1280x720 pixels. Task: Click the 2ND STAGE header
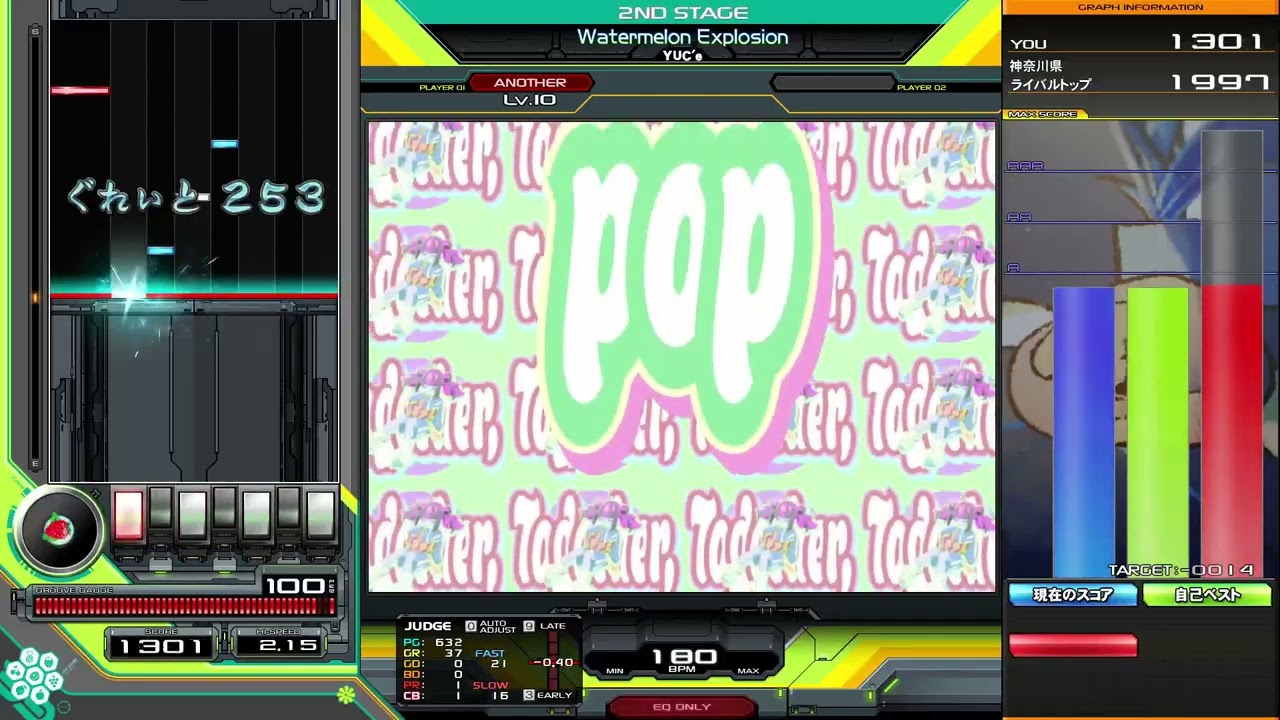[683, 13]
